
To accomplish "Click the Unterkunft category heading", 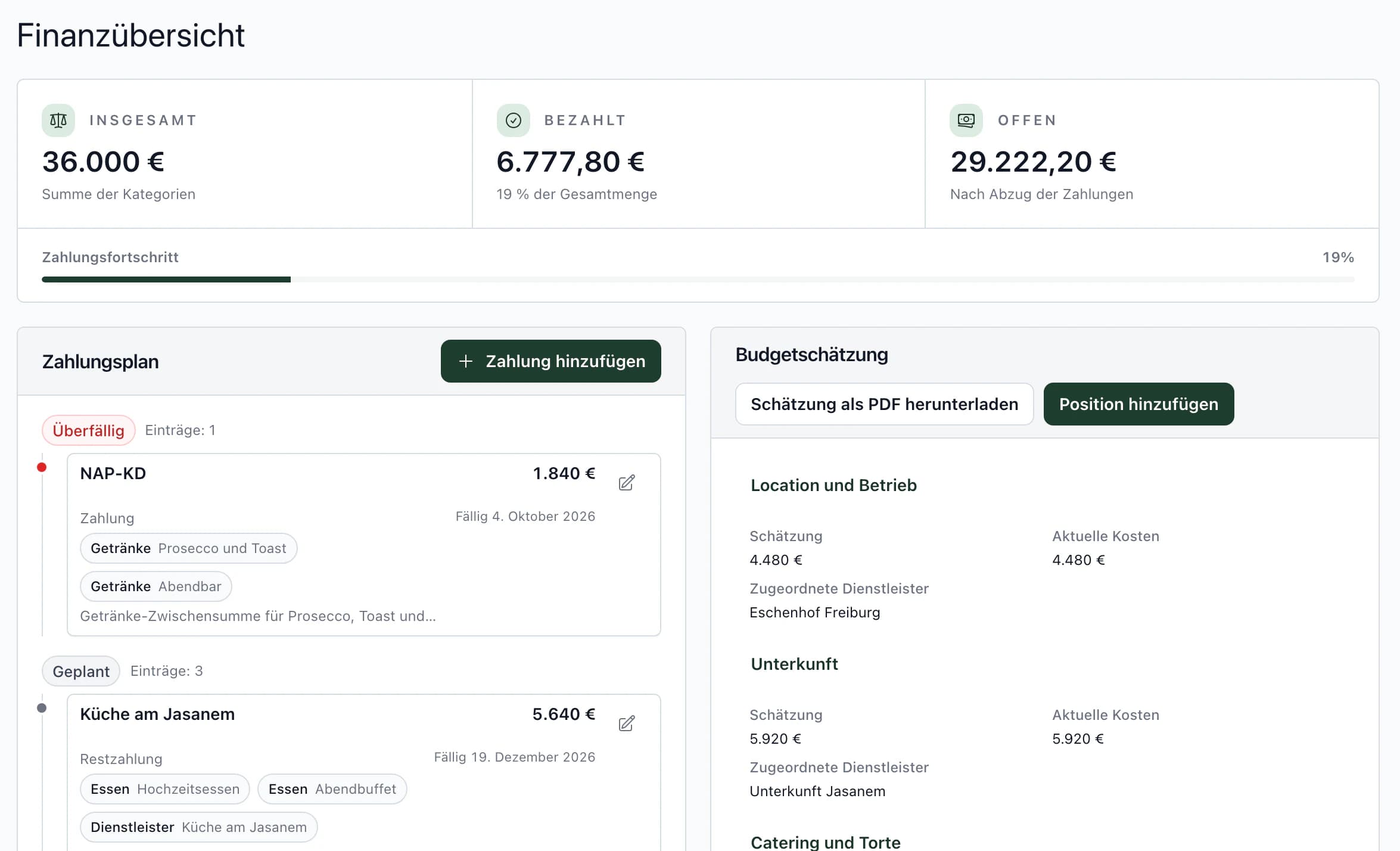I will coord(794,664).
